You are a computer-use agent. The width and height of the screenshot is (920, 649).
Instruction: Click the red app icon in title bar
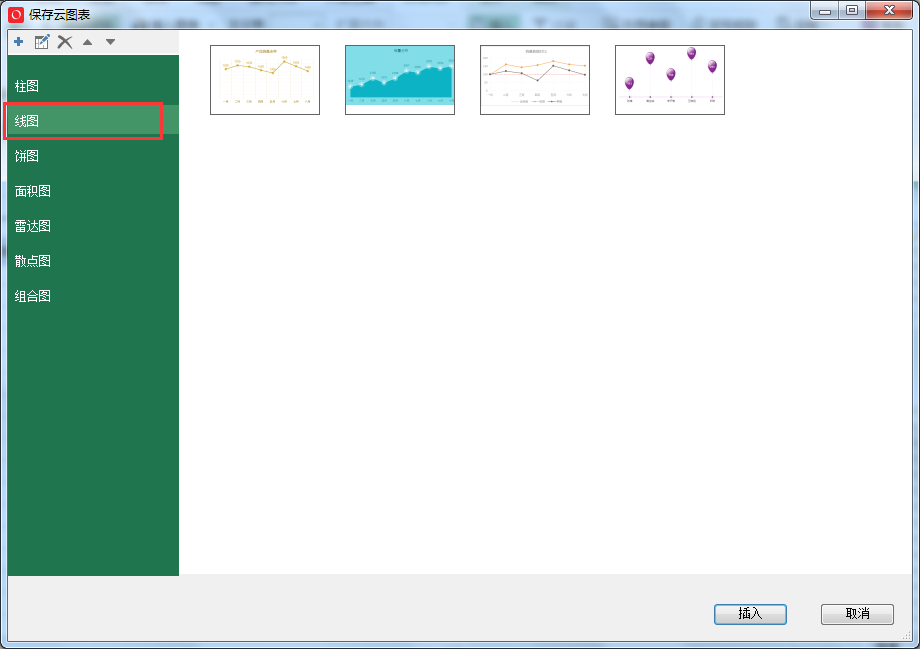pyautogui.click(x=16, y=15)
